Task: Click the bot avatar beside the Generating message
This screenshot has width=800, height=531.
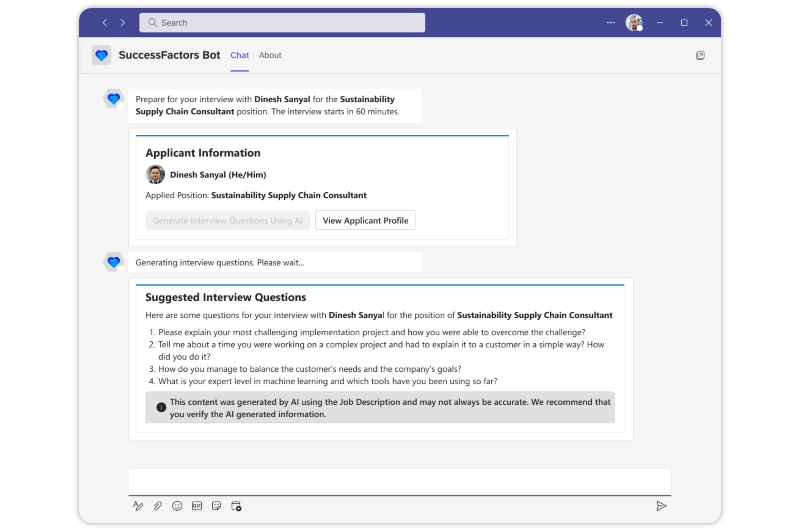Action: (113, 262)
